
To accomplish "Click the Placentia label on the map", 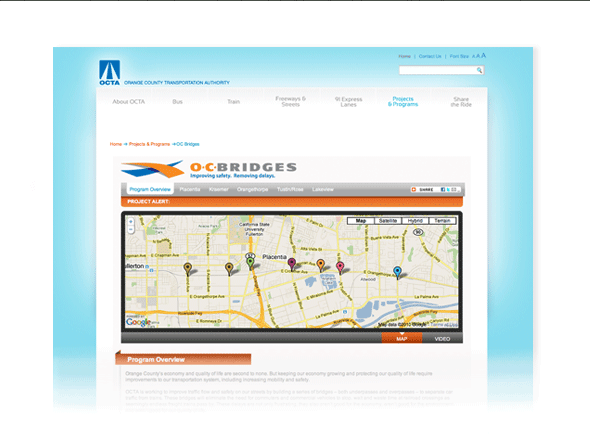I will 274,257.
